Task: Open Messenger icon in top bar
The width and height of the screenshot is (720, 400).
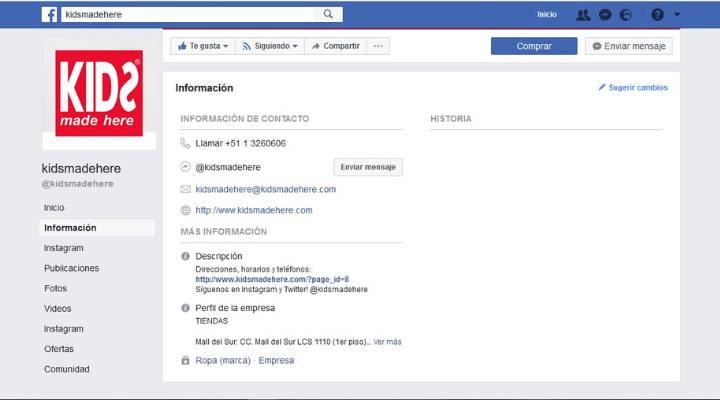Action: tap(605, 15)
